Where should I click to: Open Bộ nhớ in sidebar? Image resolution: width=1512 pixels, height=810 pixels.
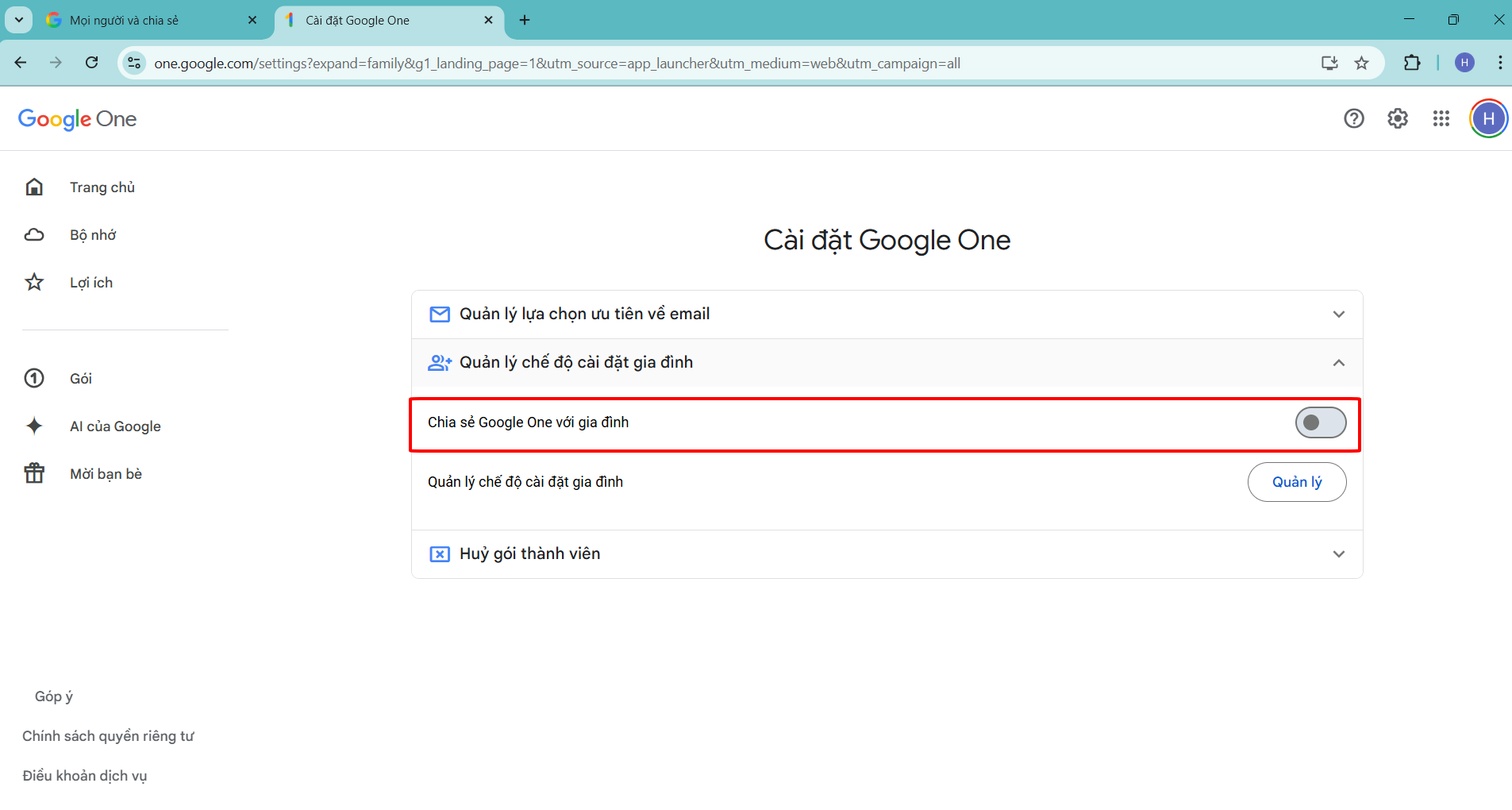[93, 235]
